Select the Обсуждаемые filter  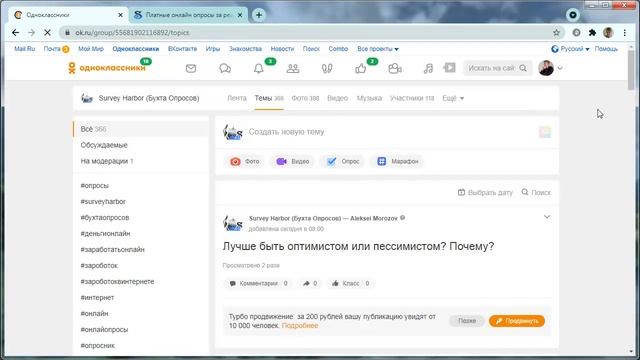click(x=104, y=145)
